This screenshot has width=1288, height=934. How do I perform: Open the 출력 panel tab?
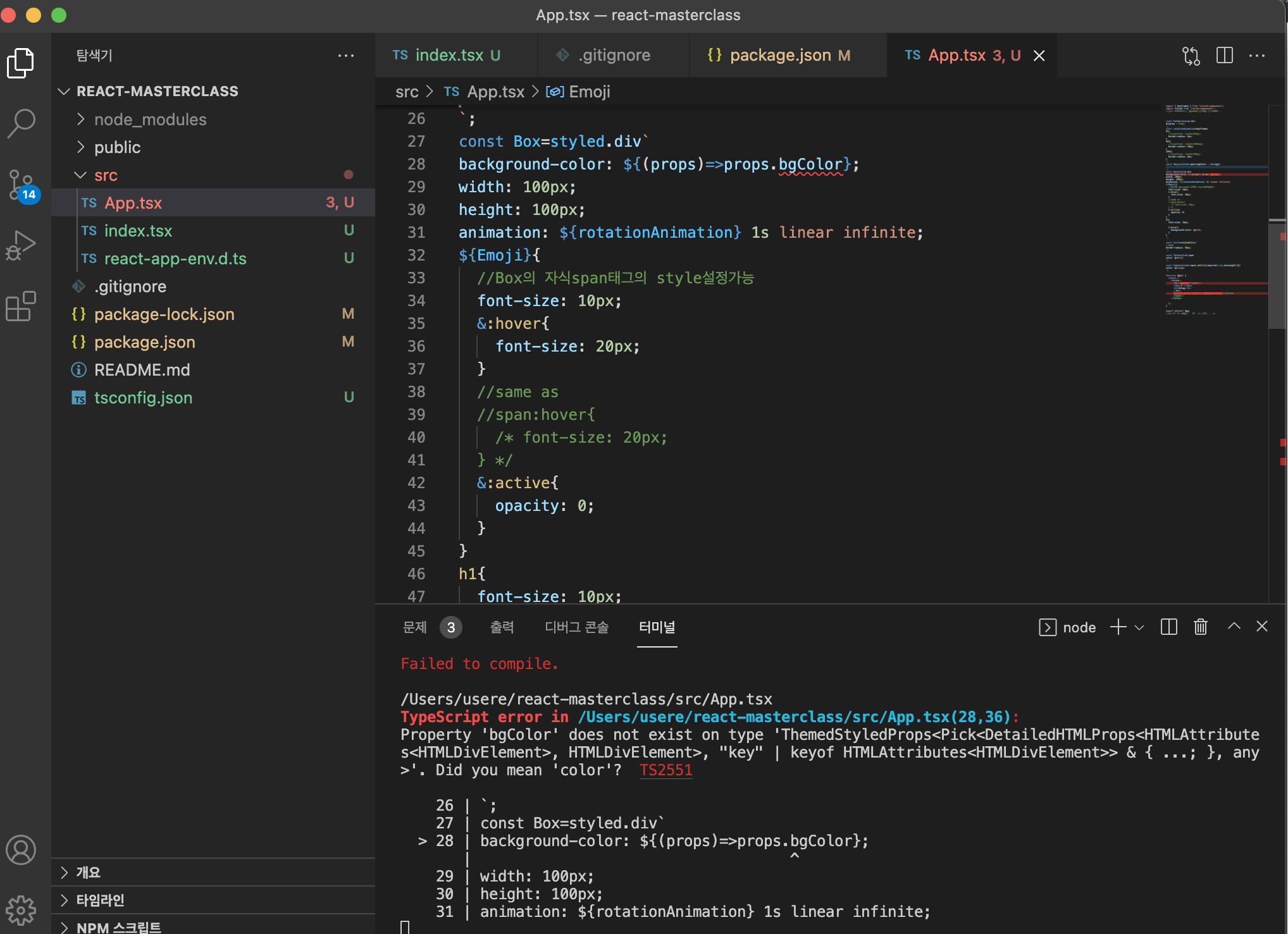[502, 627]
